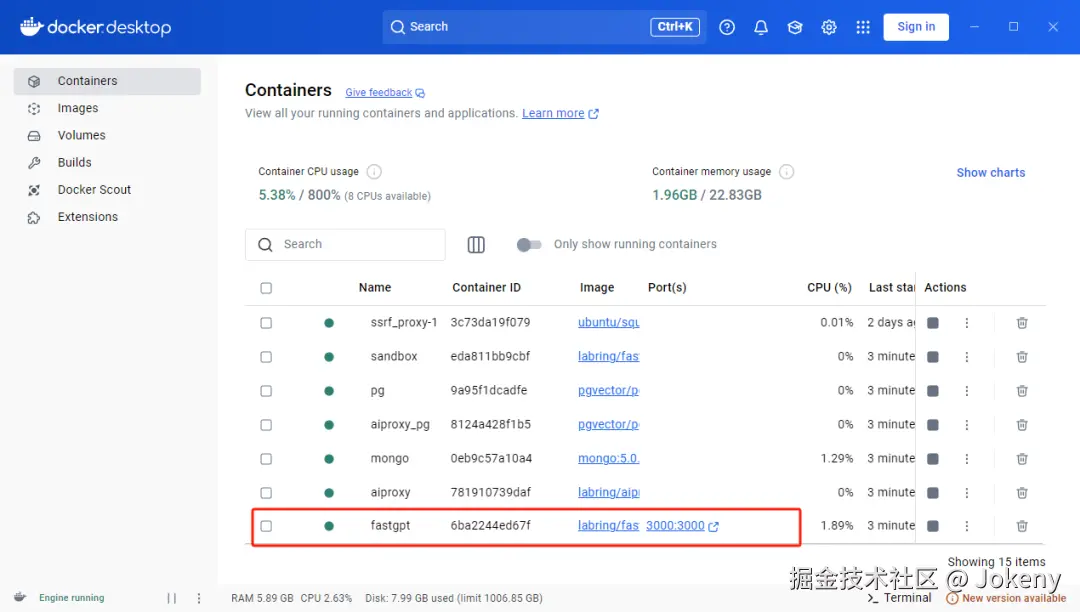Go to Images in the sidebar
Screen dimensions: 1080x612
tap(107, 108)
